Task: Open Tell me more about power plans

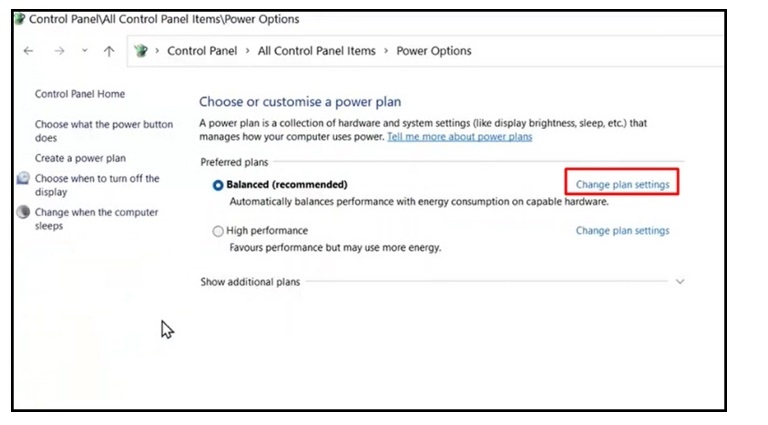Action: (459, 137)
